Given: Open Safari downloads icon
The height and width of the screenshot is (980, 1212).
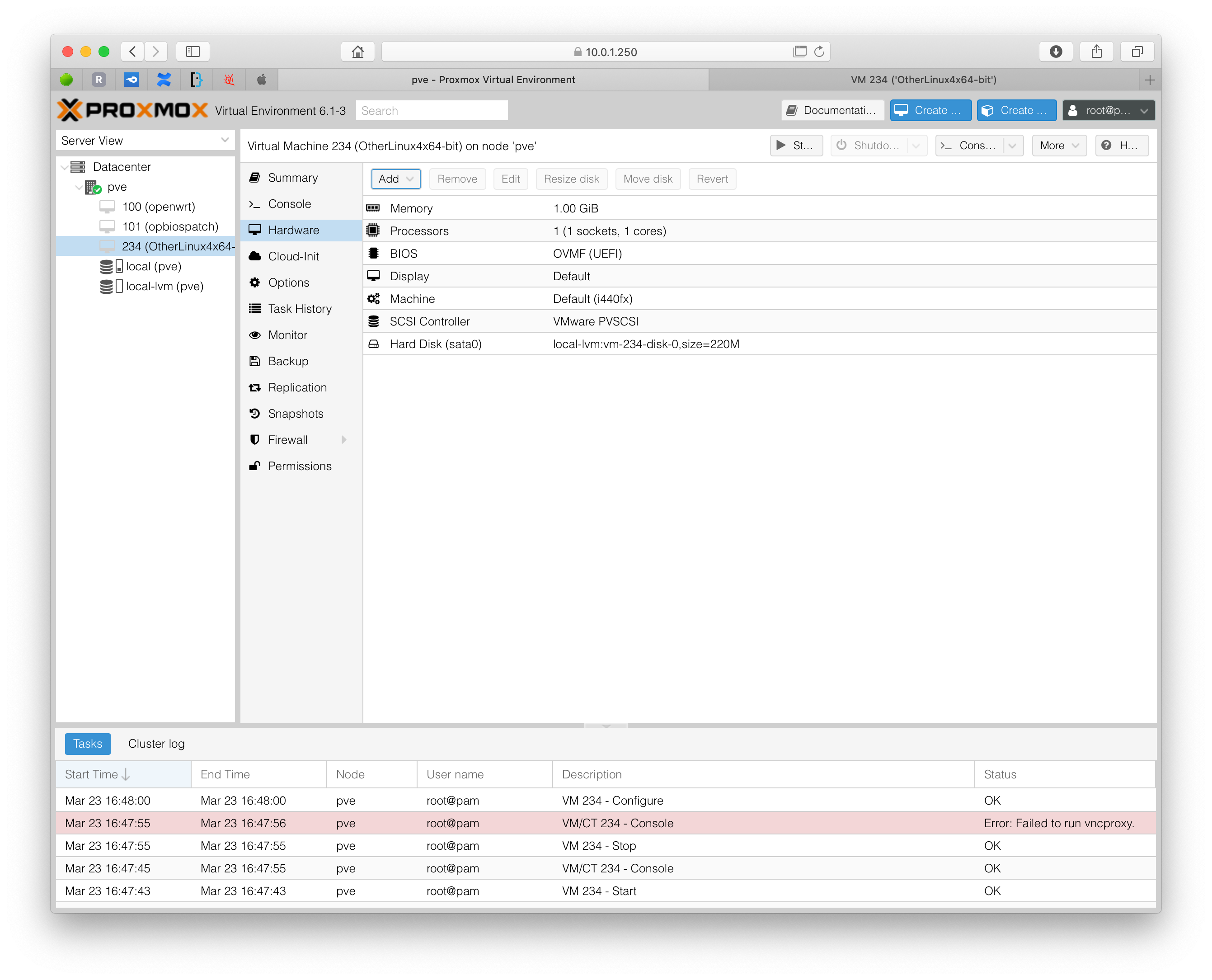Looking at the screenshot, I should click(1056, 52).
